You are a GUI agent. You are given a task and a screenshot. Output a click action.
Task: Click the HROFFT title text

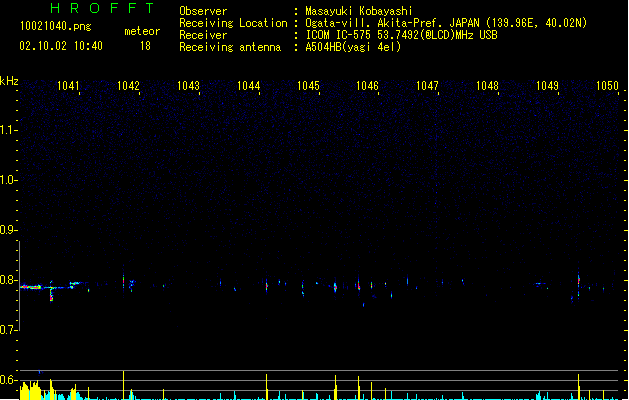102,8
